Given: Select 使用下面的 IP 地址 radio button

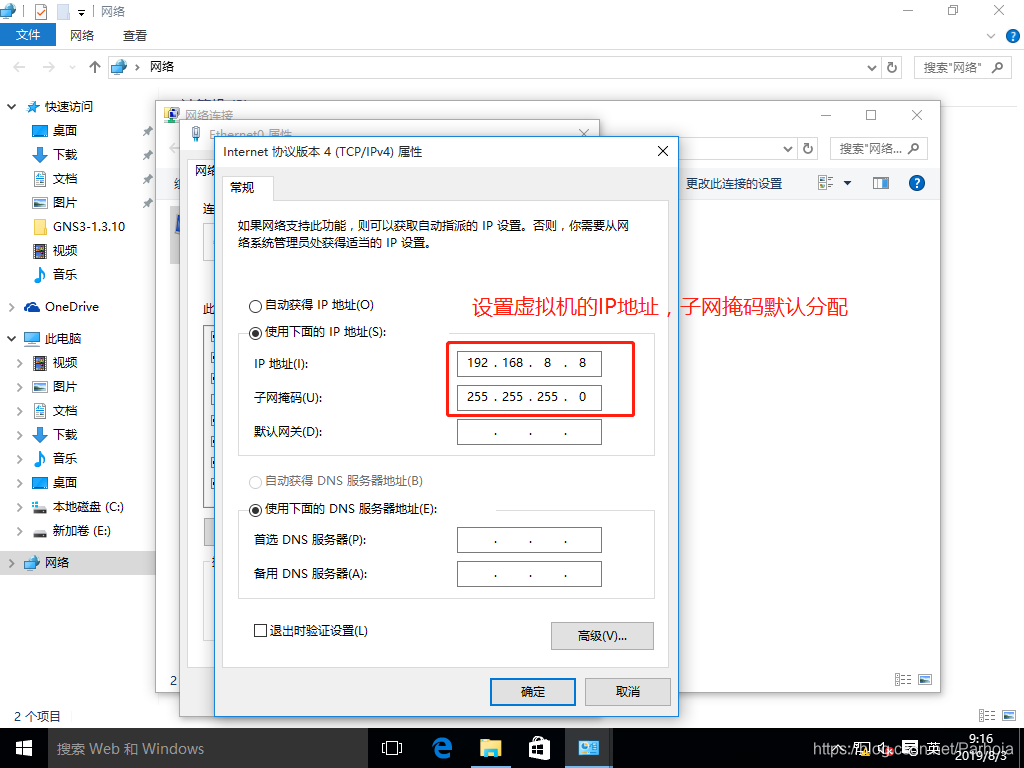Looking at the screenshot, I should pyautogui.click(x=255, y=333).
